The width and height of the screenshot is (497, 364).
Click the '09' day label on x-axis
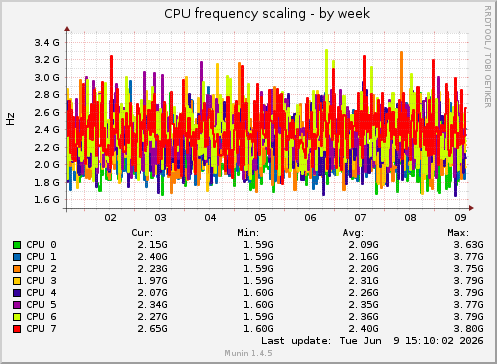coord(461,218)
